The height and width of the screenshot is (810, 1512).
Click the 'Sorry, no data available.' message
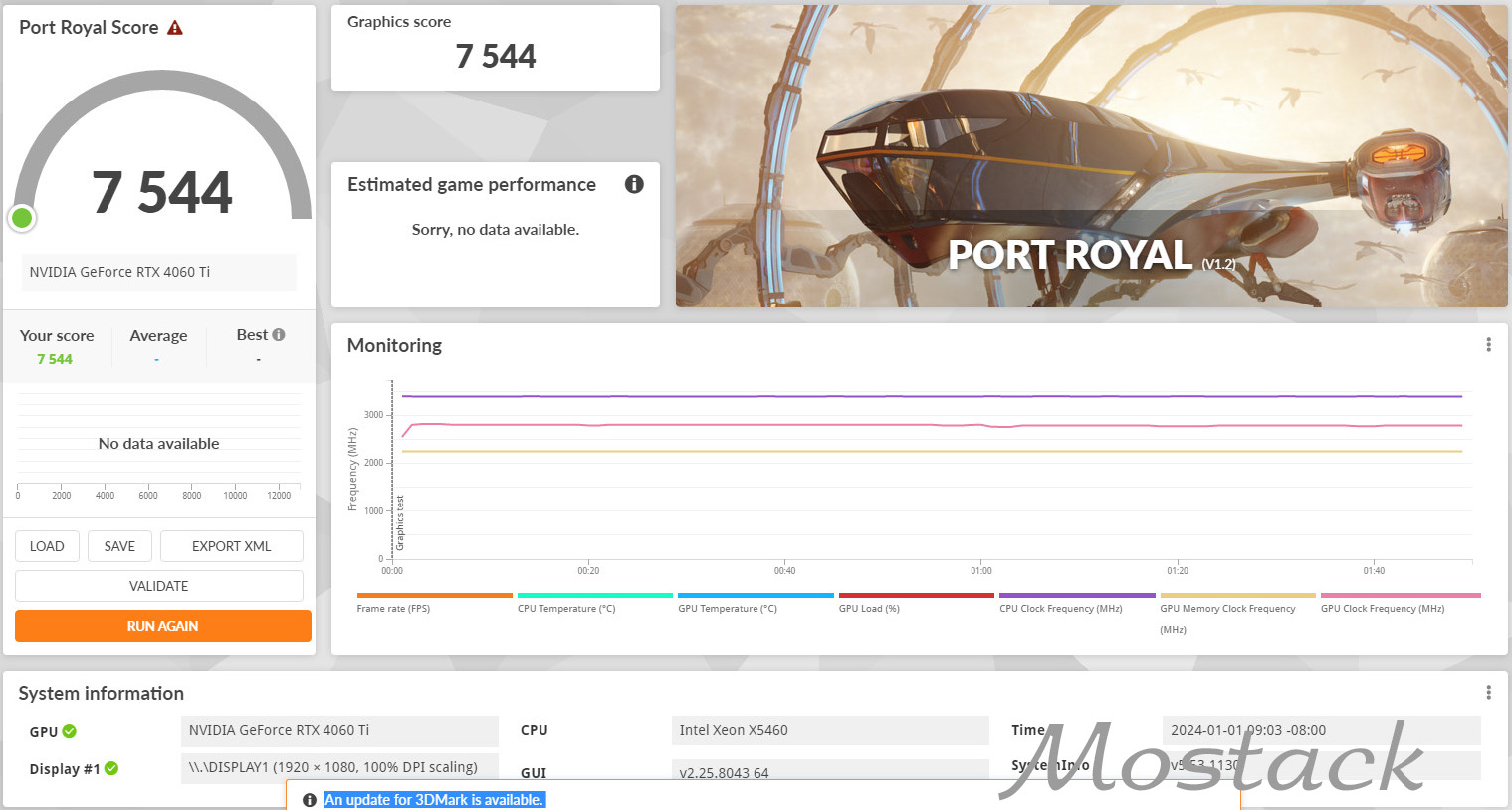(496, 230)
